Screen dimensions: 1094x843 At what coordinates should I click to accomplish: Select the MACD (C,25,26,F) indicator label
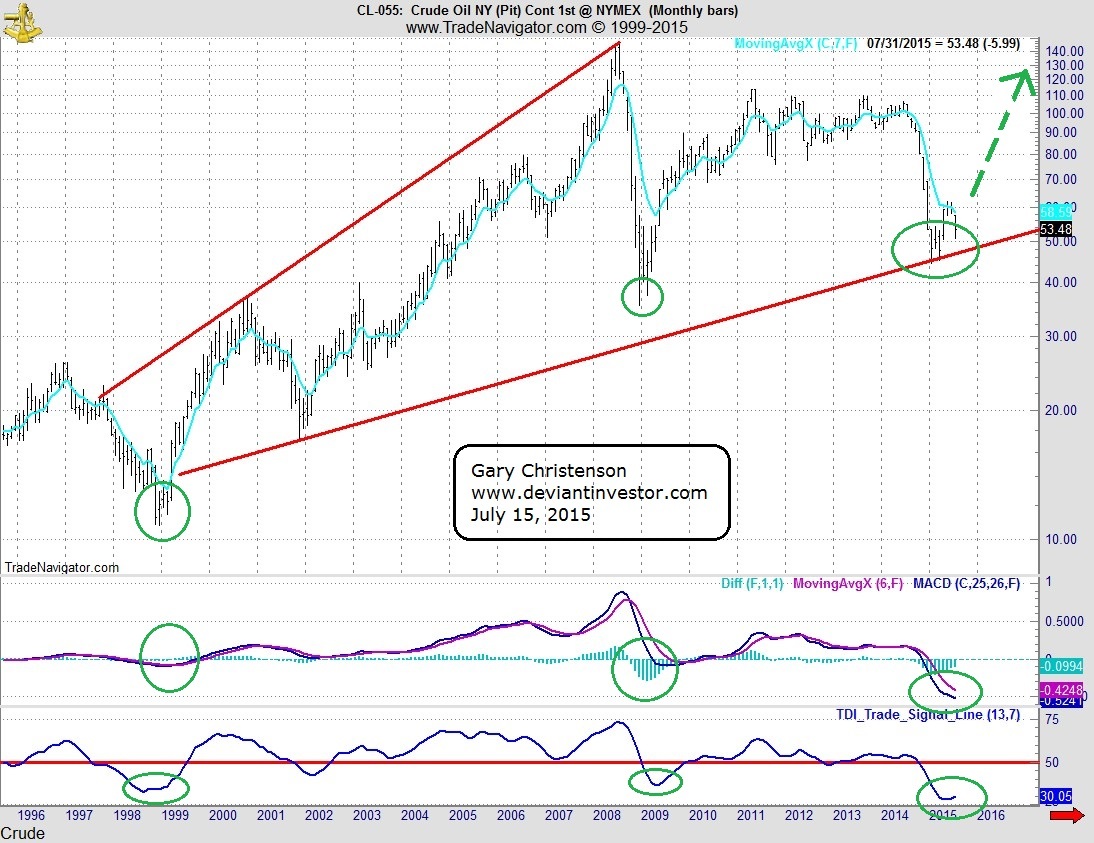point(966,583)
